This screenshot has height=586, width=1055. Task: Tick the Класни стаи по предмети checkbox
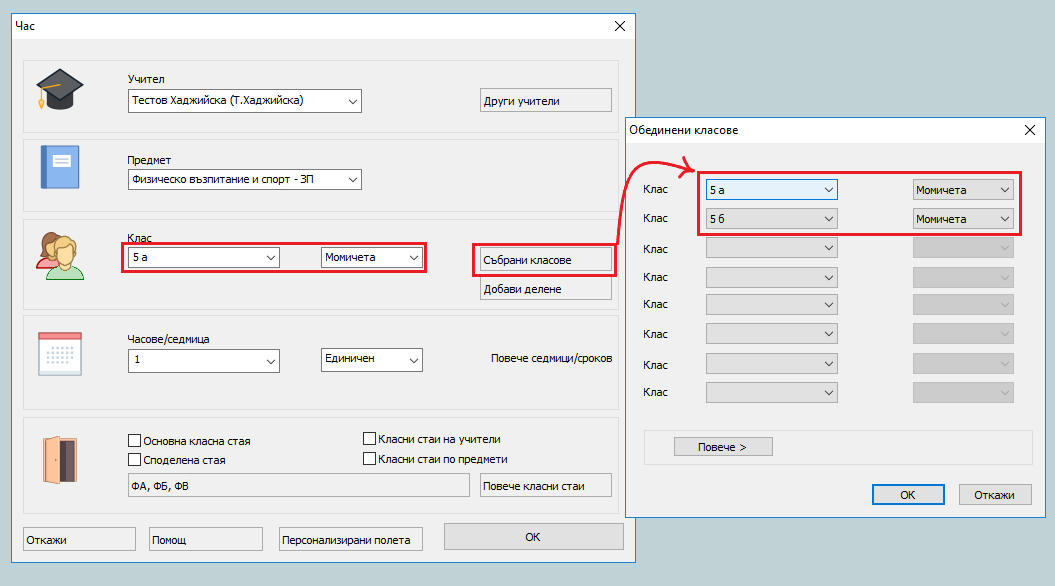[370, 459]
